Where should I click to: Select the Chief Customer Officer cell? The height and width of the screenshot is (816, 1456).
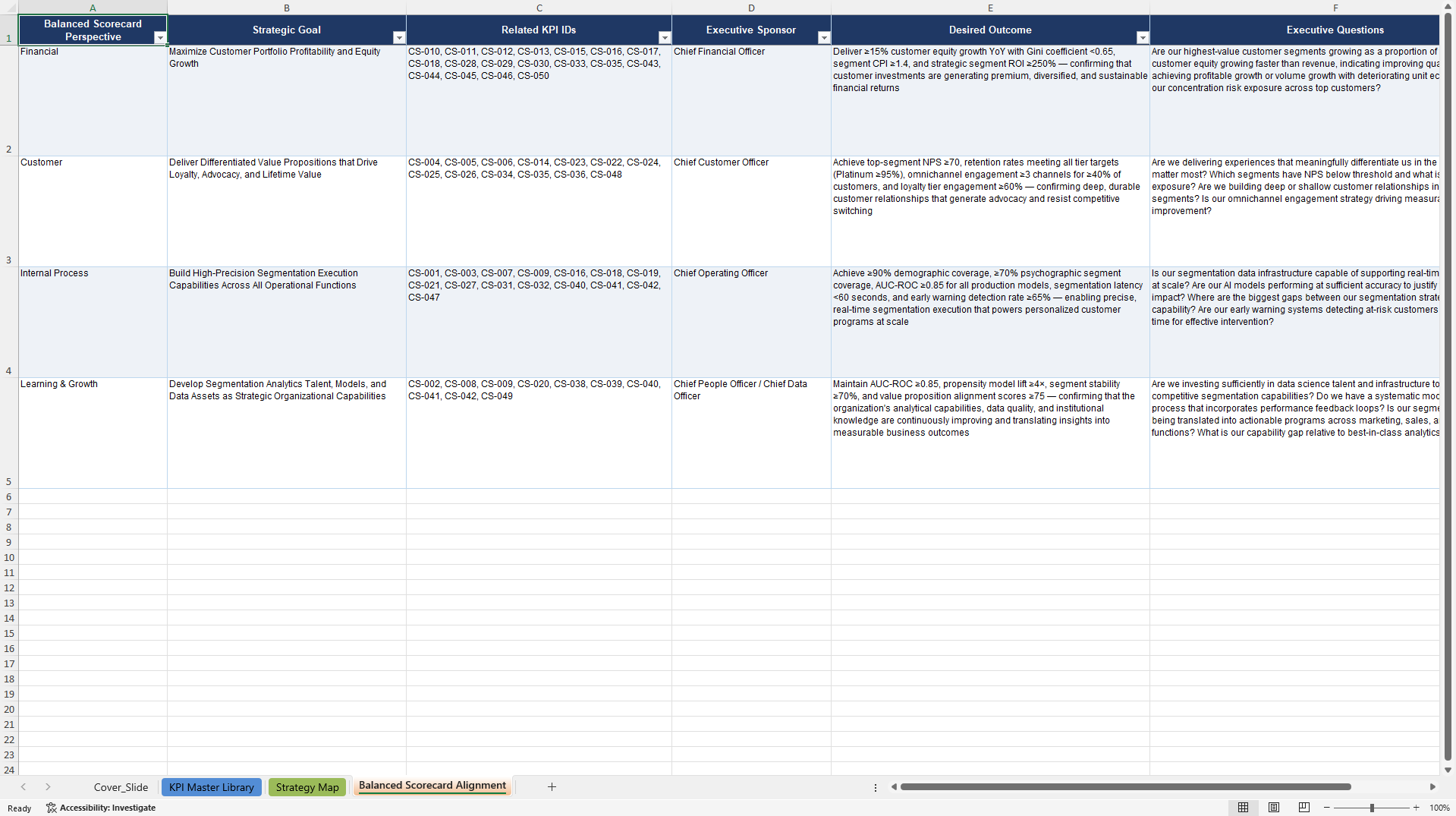[751, 211]
